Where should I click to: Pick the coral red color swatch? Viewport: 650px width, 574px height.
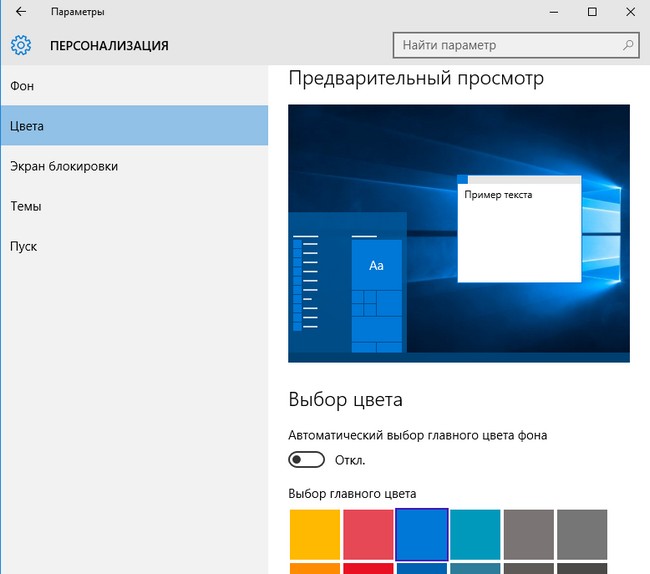click(368, 534)
